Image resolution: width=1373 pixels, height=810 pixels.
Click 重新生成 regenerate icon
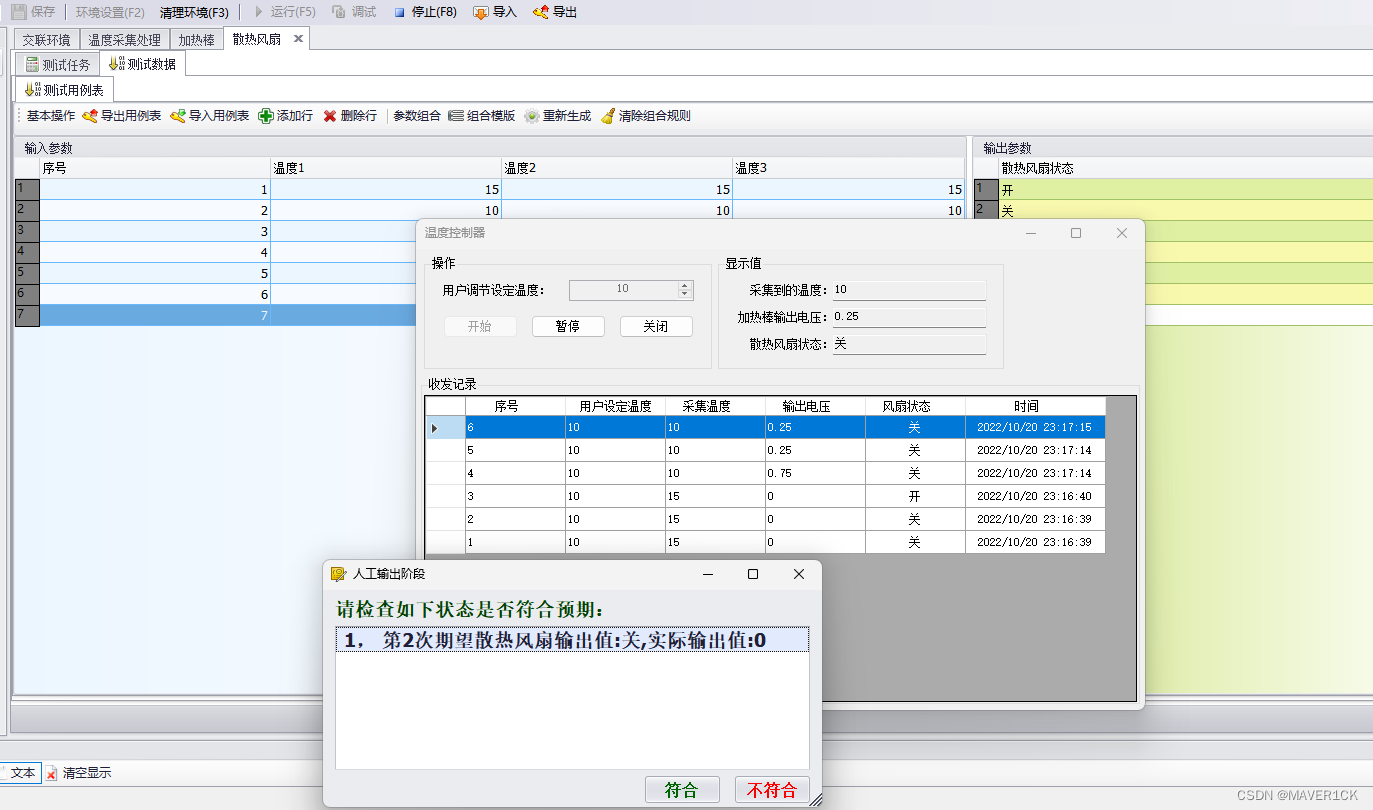pos(532,116)
